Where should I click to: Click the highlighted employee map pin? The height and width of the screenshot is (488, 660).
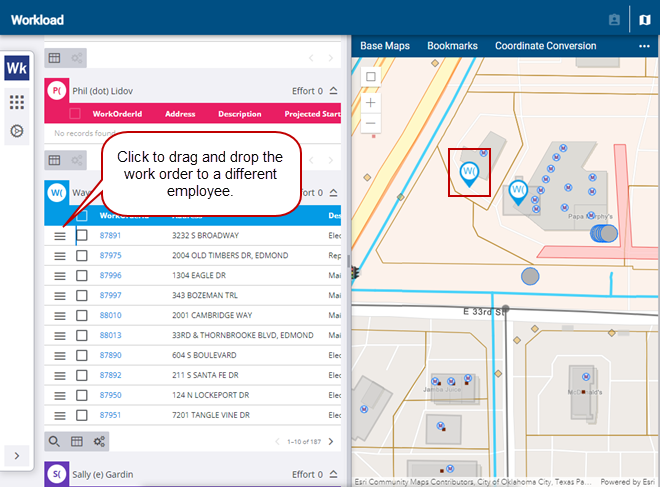468,174
